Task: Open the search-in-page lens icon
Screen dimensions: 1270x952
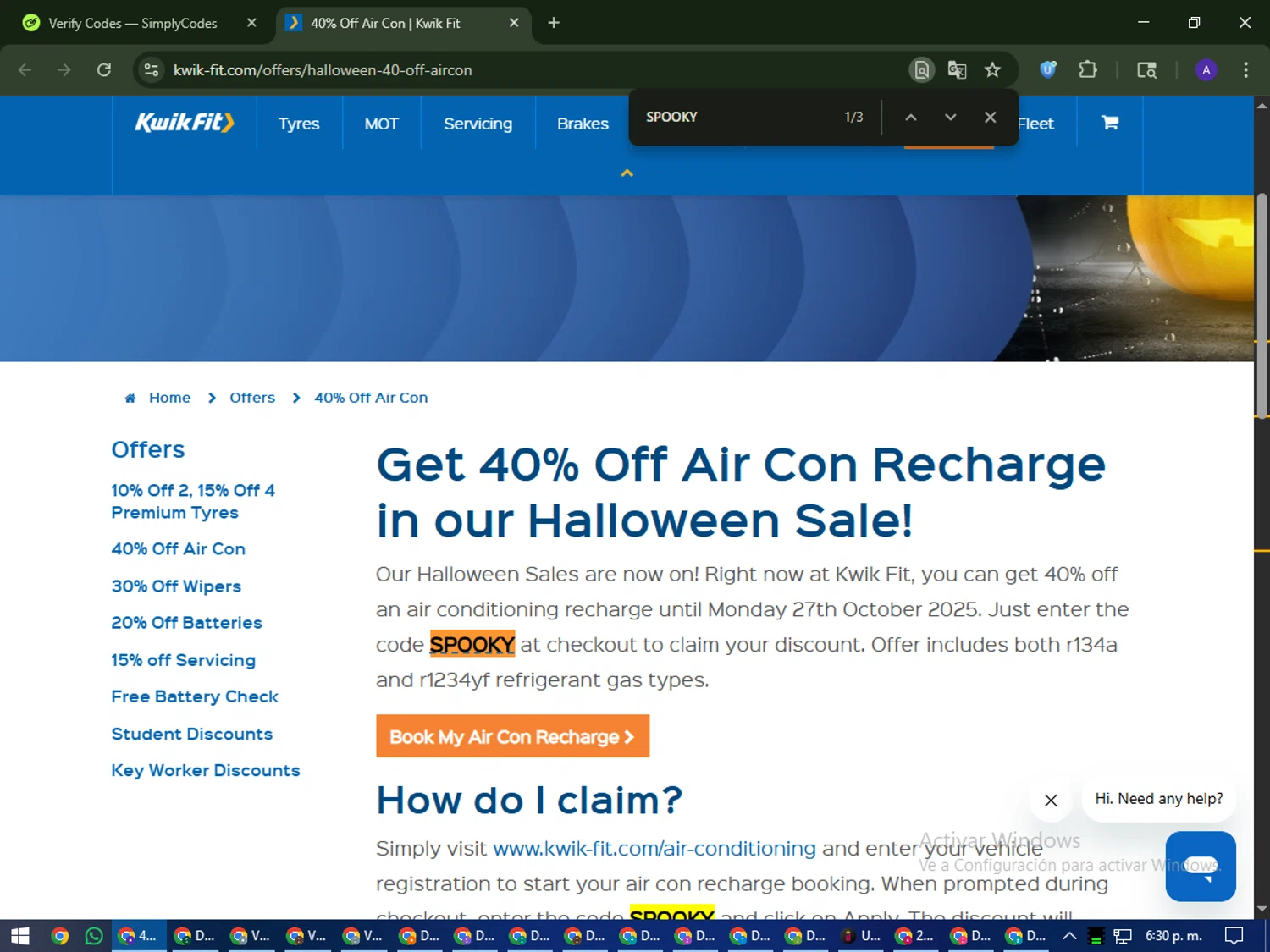Action: pos(921,70)
